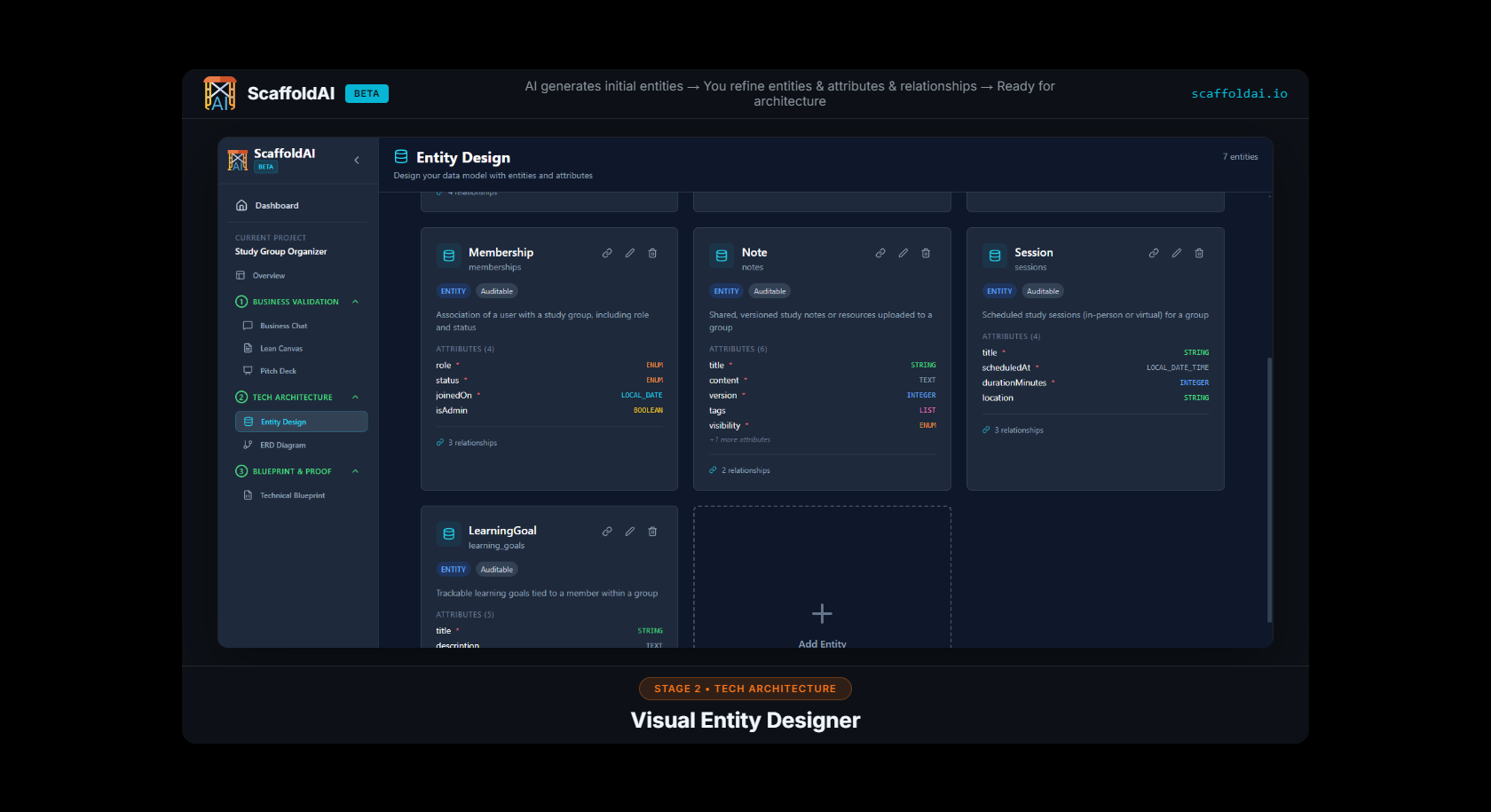Edit the Note entity with the pencil icon
This screenshot has width=1491, height=812.
[x=903, y=253]
